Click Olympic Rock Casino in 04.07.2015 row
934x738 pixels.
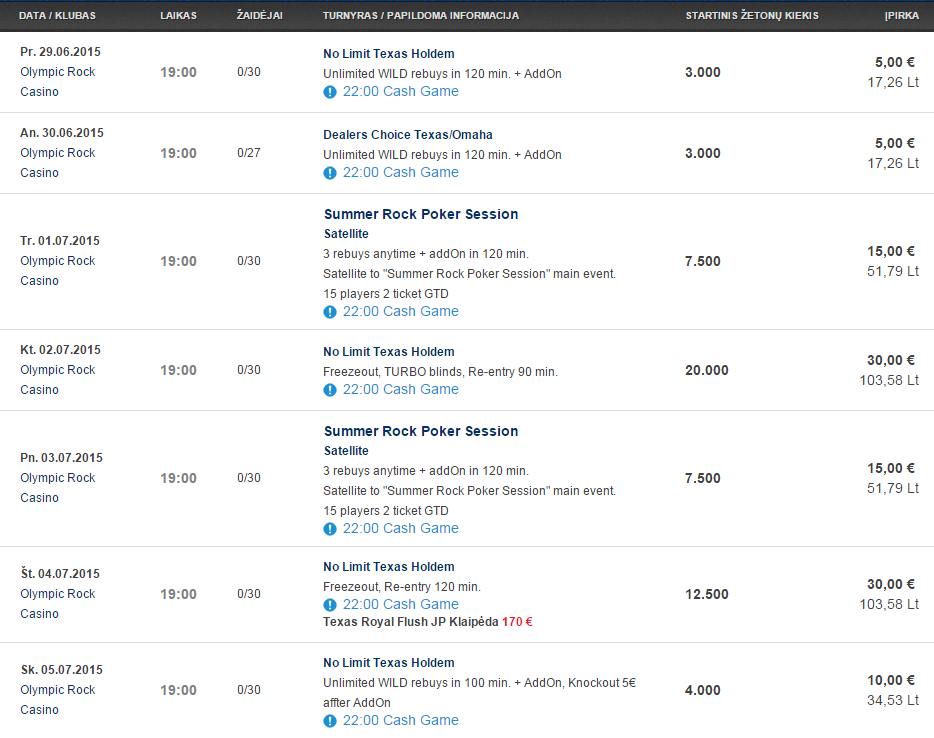(x=58, y=603)
